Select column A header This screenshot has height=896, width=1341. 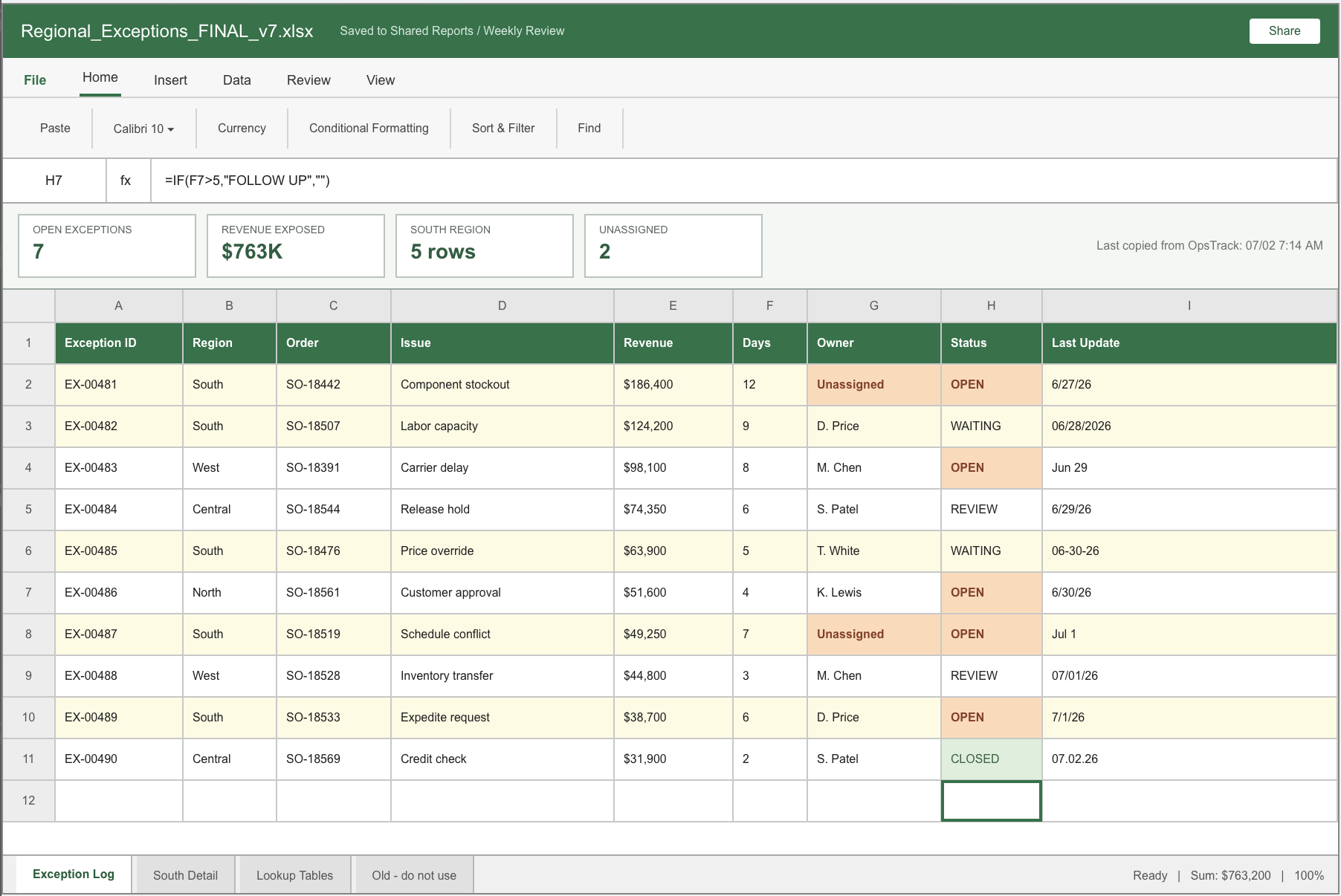[x=119, y=305]
